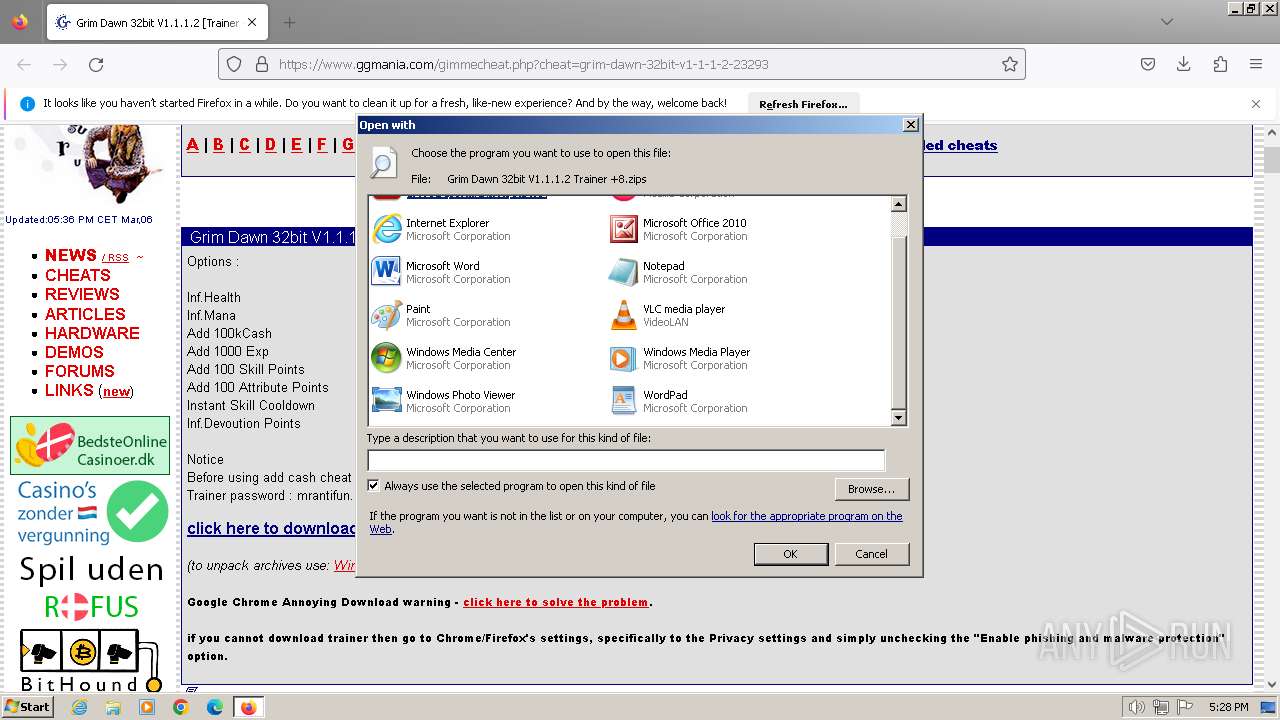
Task: Click program list scrollbar down arrow
Action: (898, 418)
